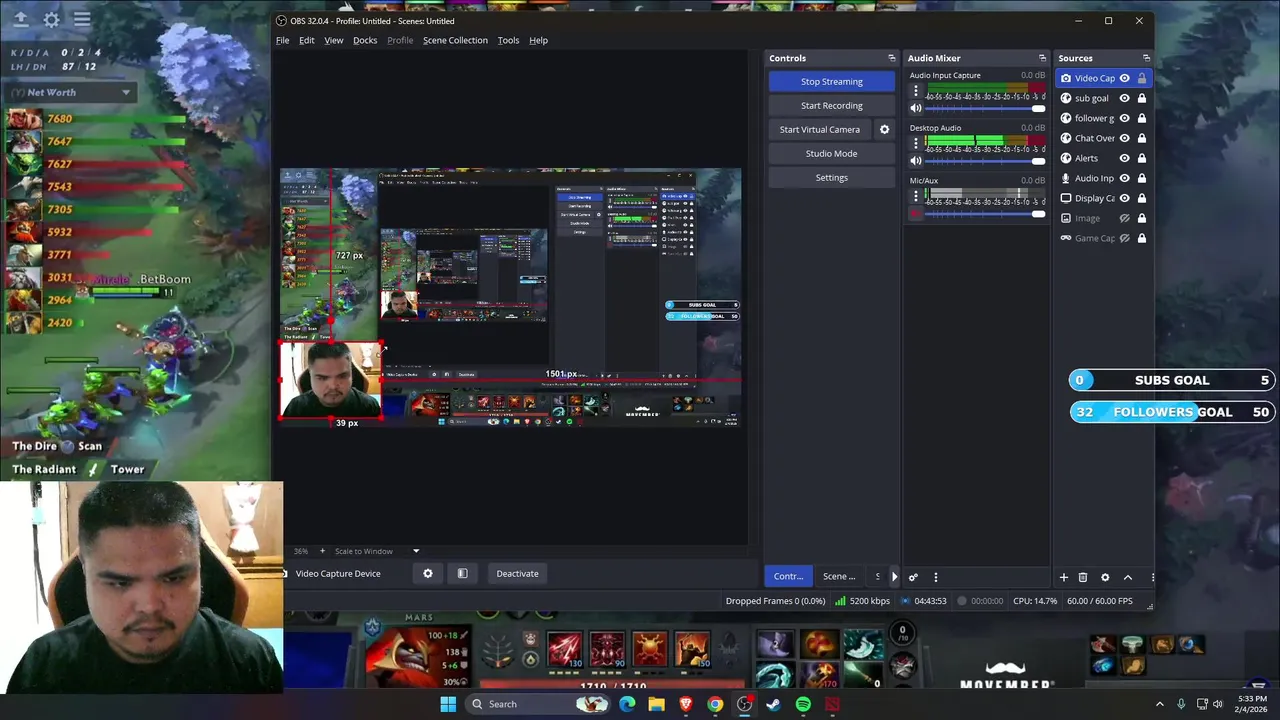
Task: Open Mic/Aux three-dot options menu
Action: click(915, 196)
